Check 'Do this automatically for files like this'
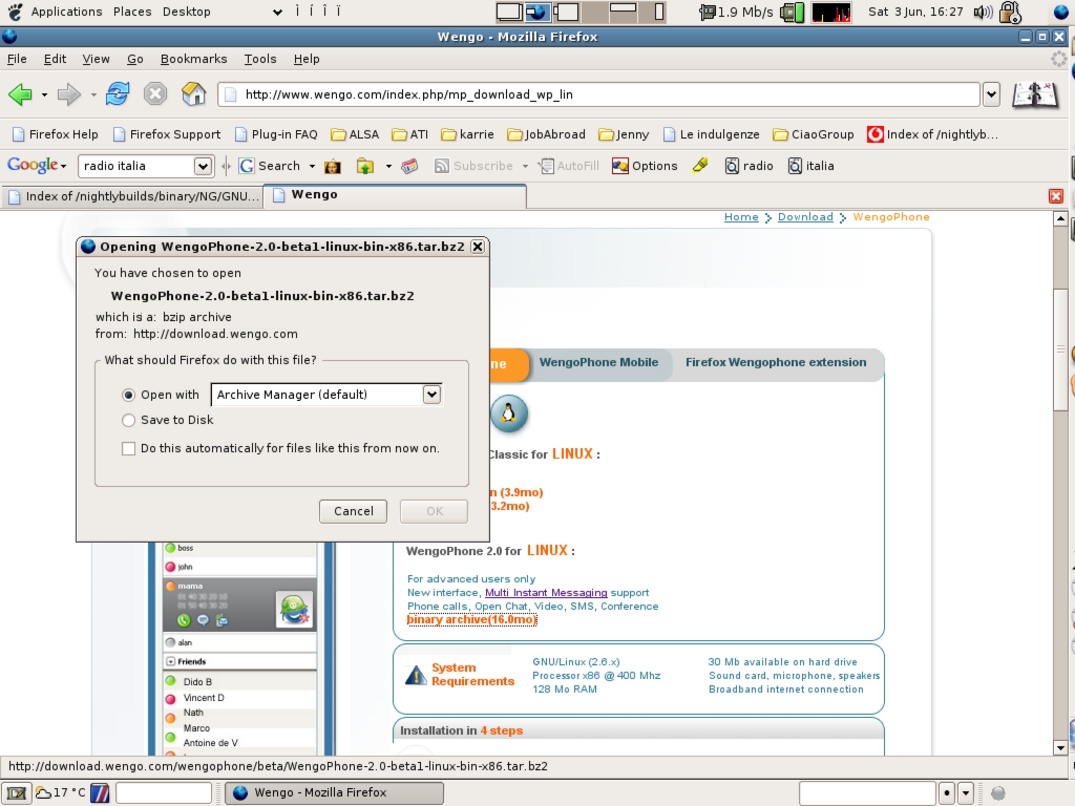Screen dimensions: 1075x806 tap(128, 448)
